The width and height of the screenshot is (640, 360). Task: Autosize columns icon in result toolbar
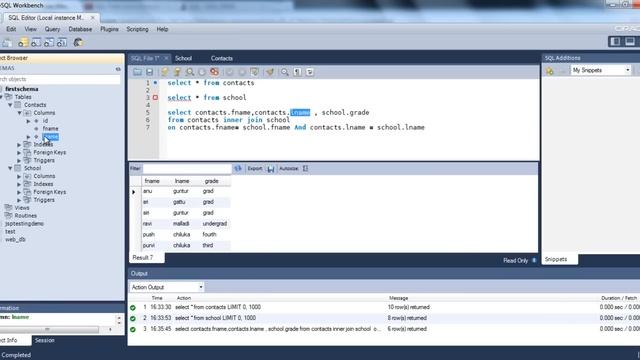[x=305, y=168]
